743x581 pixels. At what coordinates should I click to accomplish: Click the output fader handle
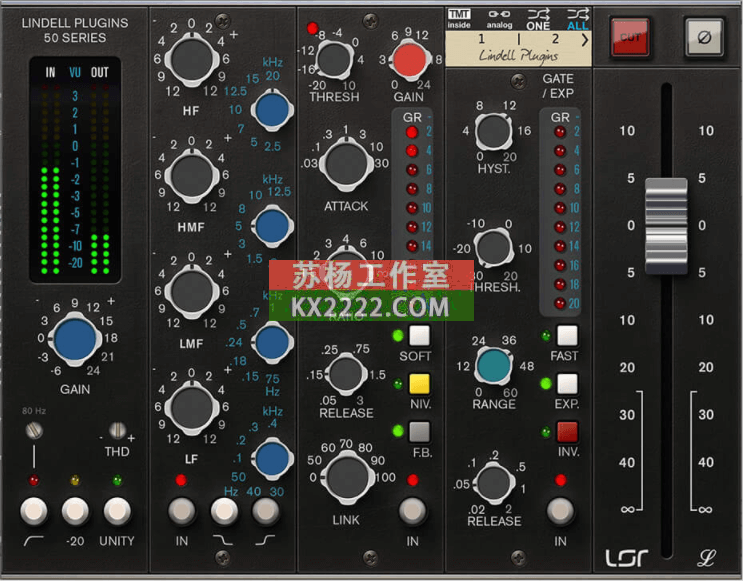(x=666, y=226)
